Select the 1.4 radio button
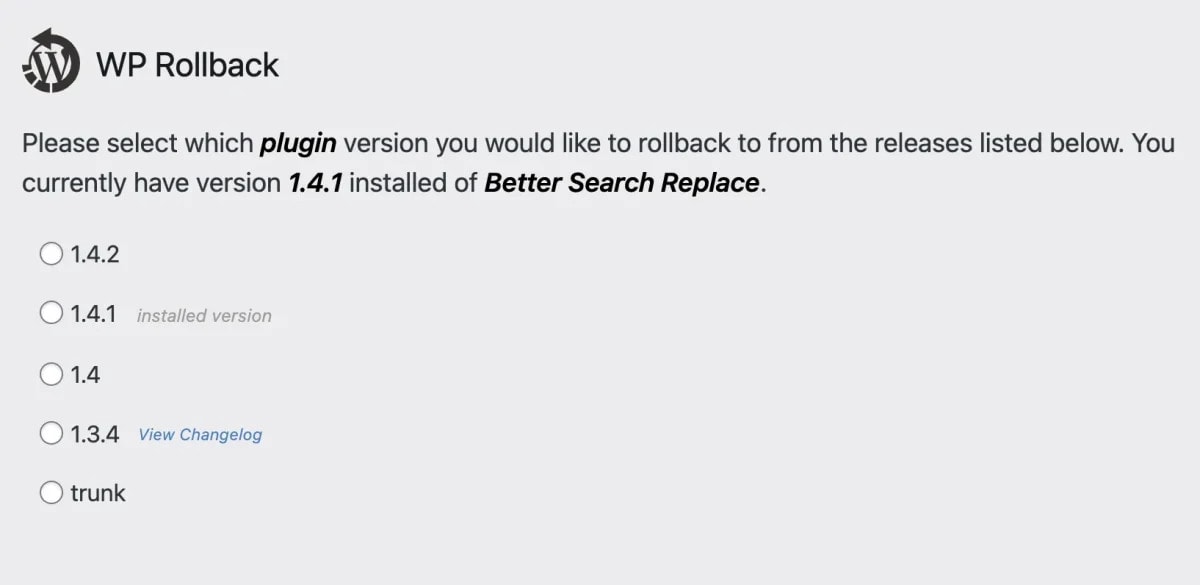Viewport: 1200px width, 585px height. [x=50, y=373]
